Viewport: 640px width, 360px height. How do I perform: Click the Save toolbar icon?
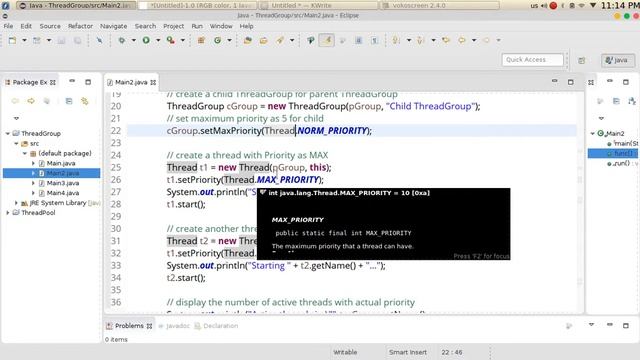coord(61,40)
